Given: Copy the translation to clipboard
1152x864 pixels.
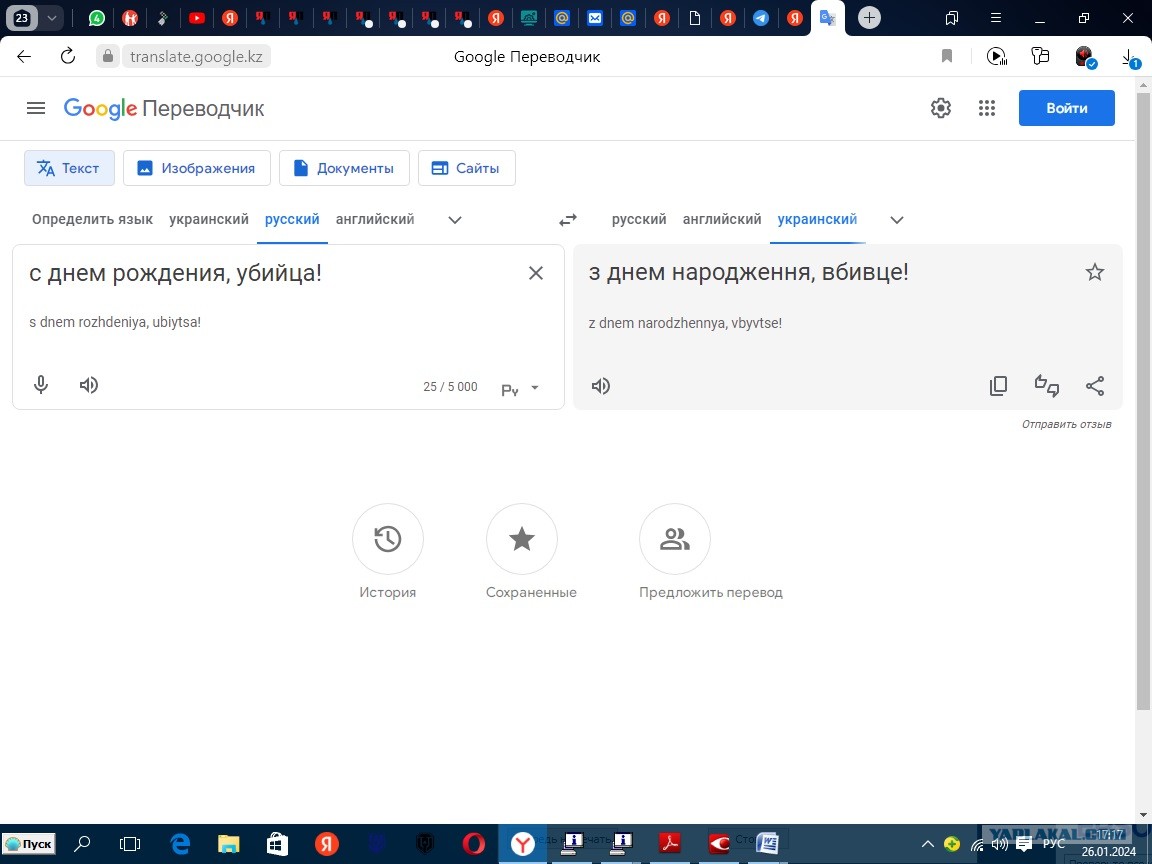Looking at the screenshot, I should coord(998,386).
